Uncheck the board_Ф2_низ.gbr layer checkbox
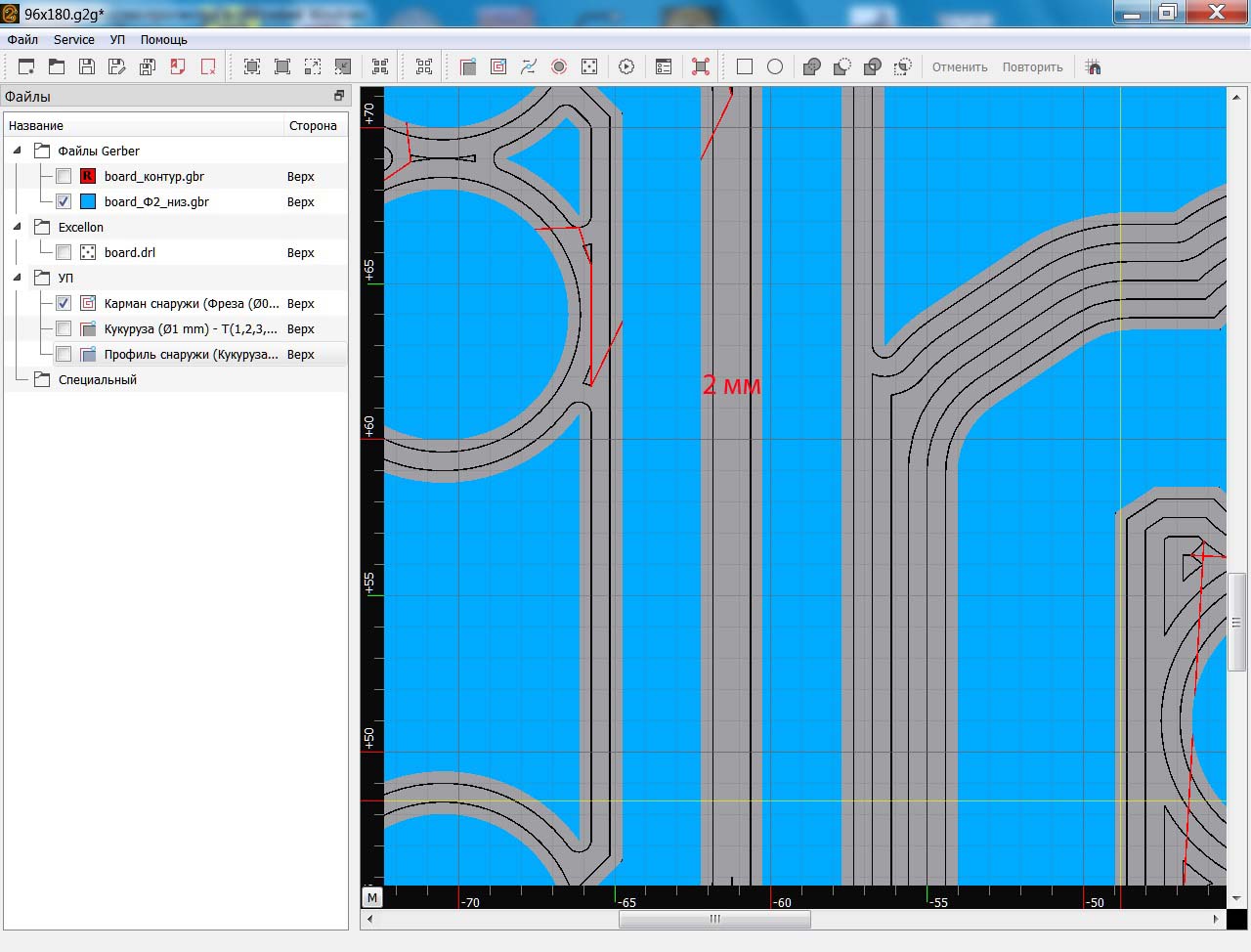Image resolution: width=1251 pixels, height=952 pixels. (64, 202)
